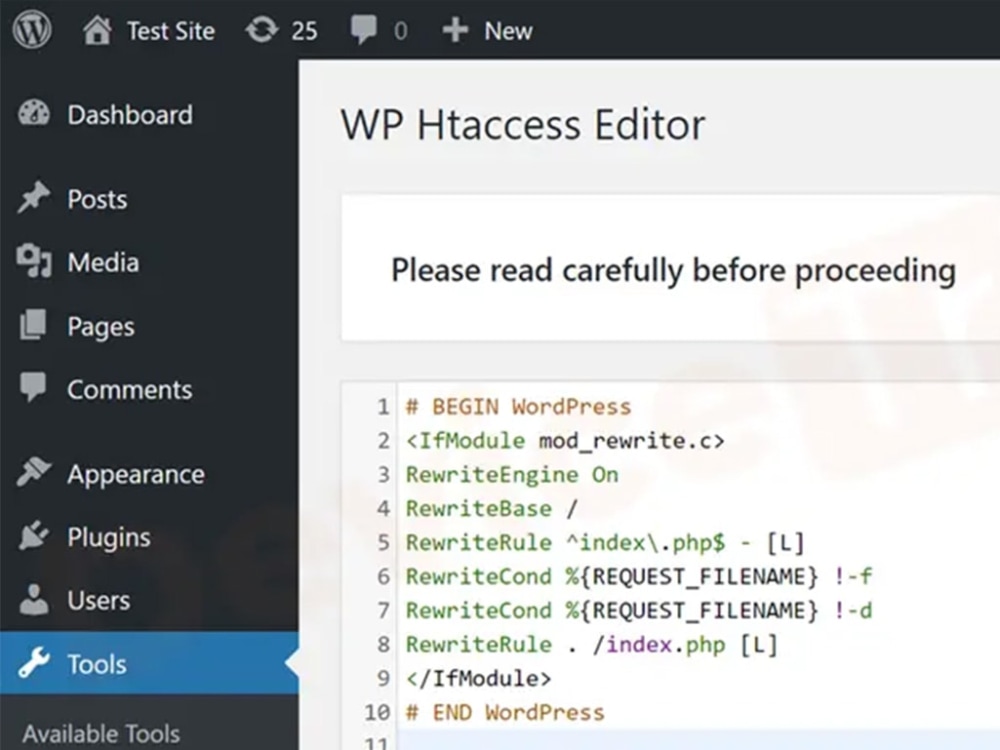The image size is (1000, 750).
Task: Click the Dashboard gauge icon
Action: click(34, 114)
